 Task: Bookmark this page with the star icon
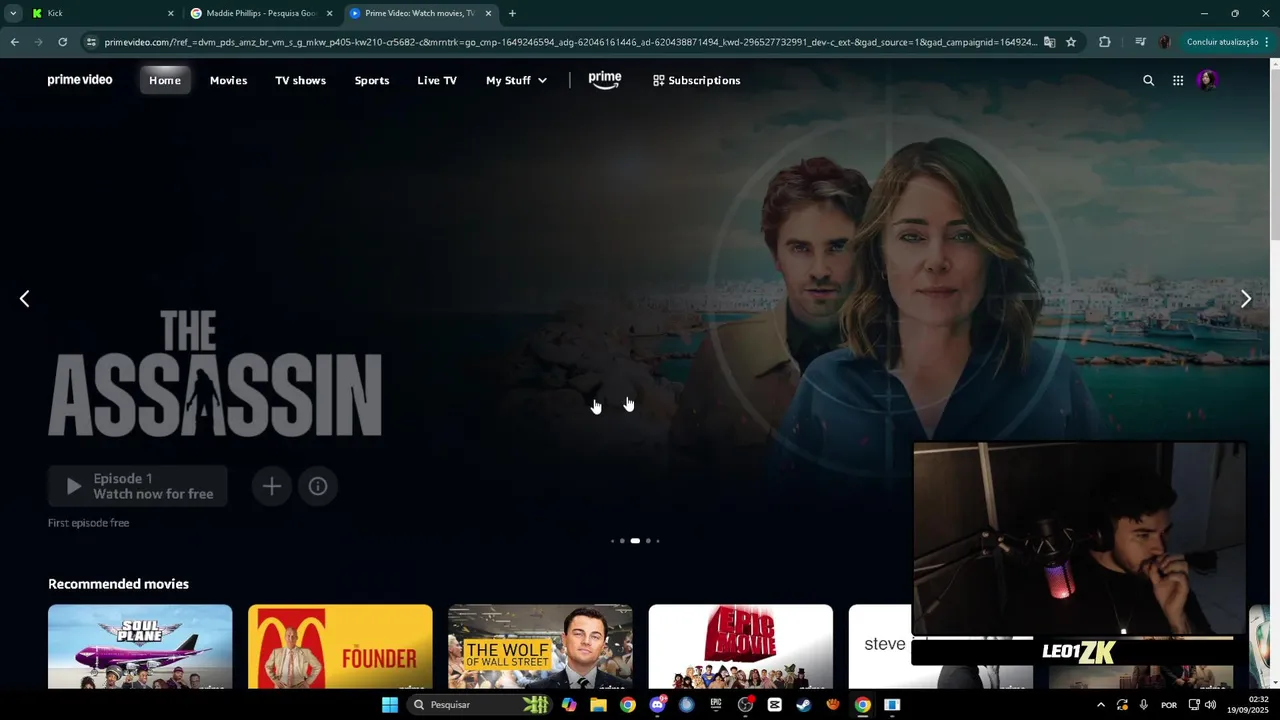(x=1071, y=42)
